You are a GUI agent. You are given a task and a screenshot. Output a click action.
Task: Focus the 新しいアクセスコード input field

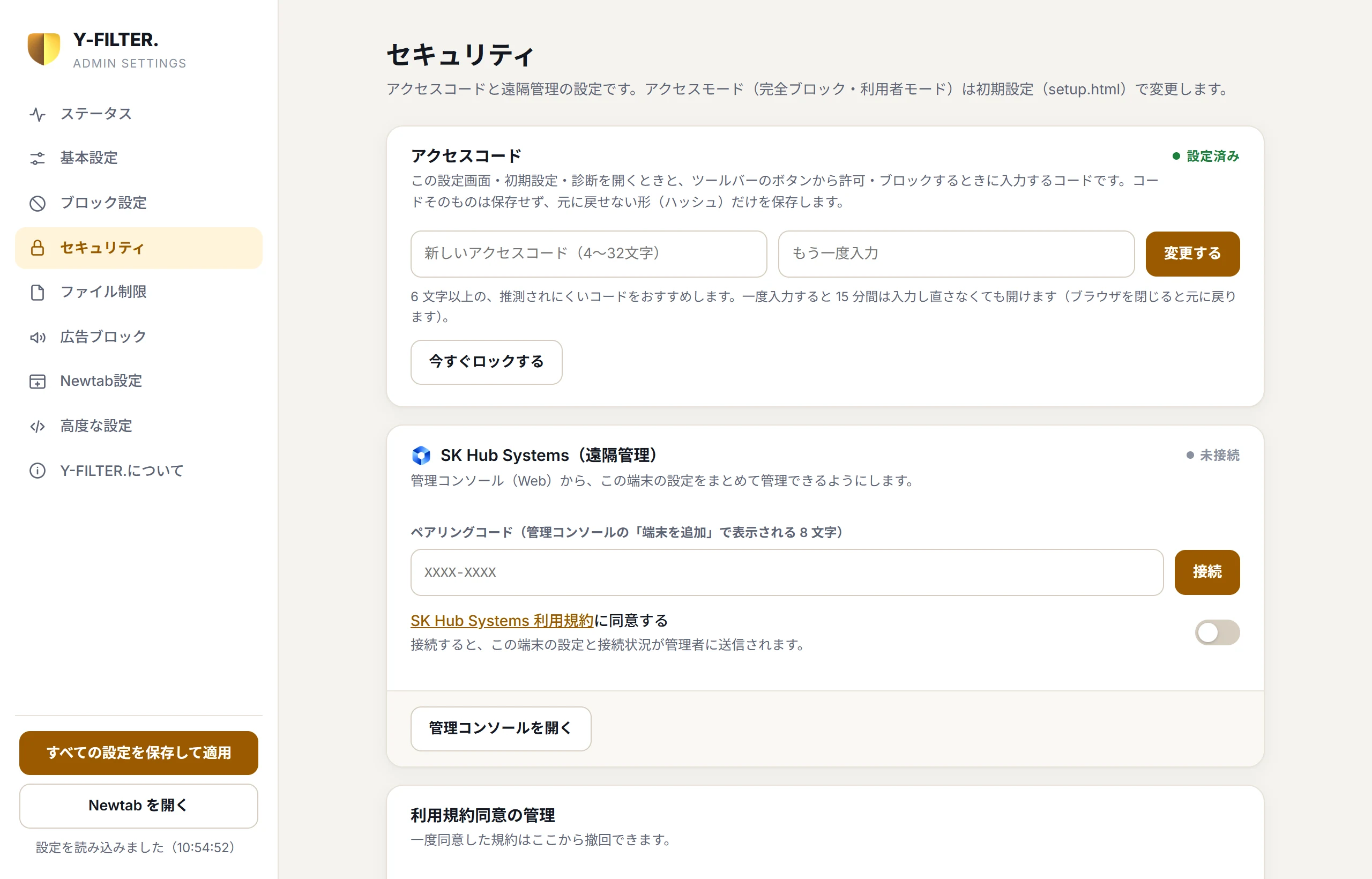[x=588, y=254]
